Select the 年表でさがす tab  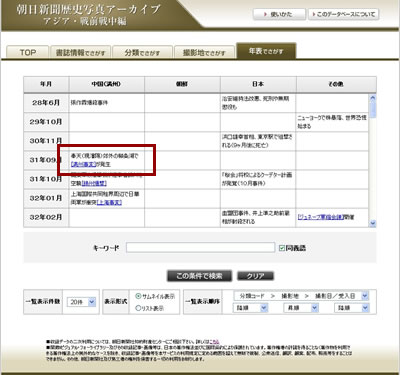266,51
